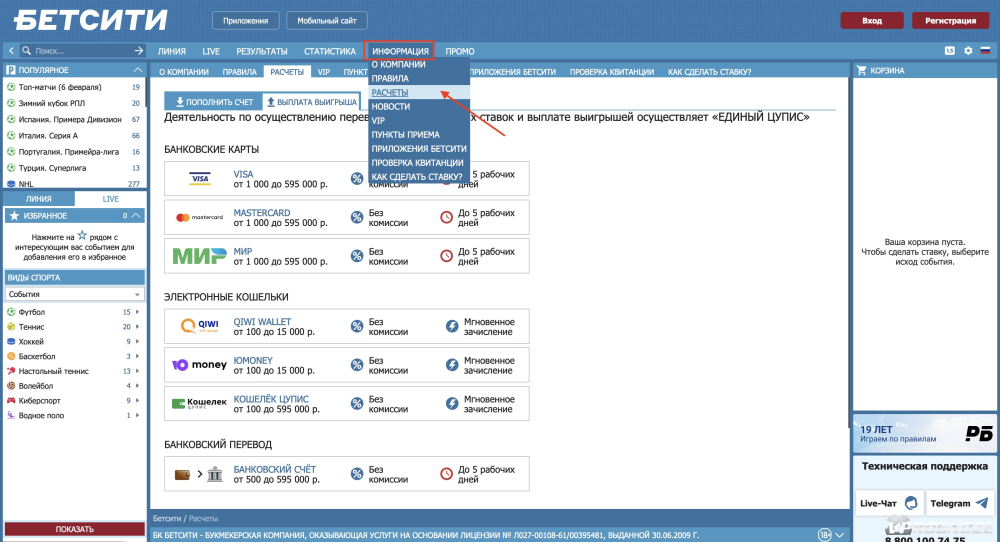
Task: Click gamepad icon next to Киберспорт
Action: (x=11, y=400)
